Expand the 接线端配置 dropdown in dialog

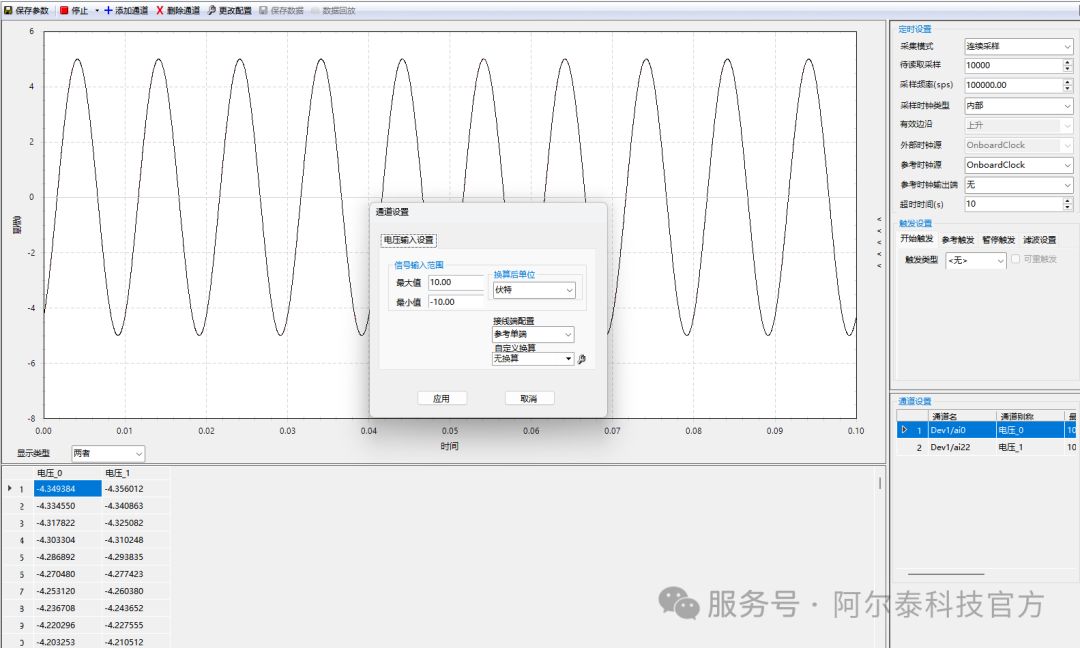pos(533,334)
